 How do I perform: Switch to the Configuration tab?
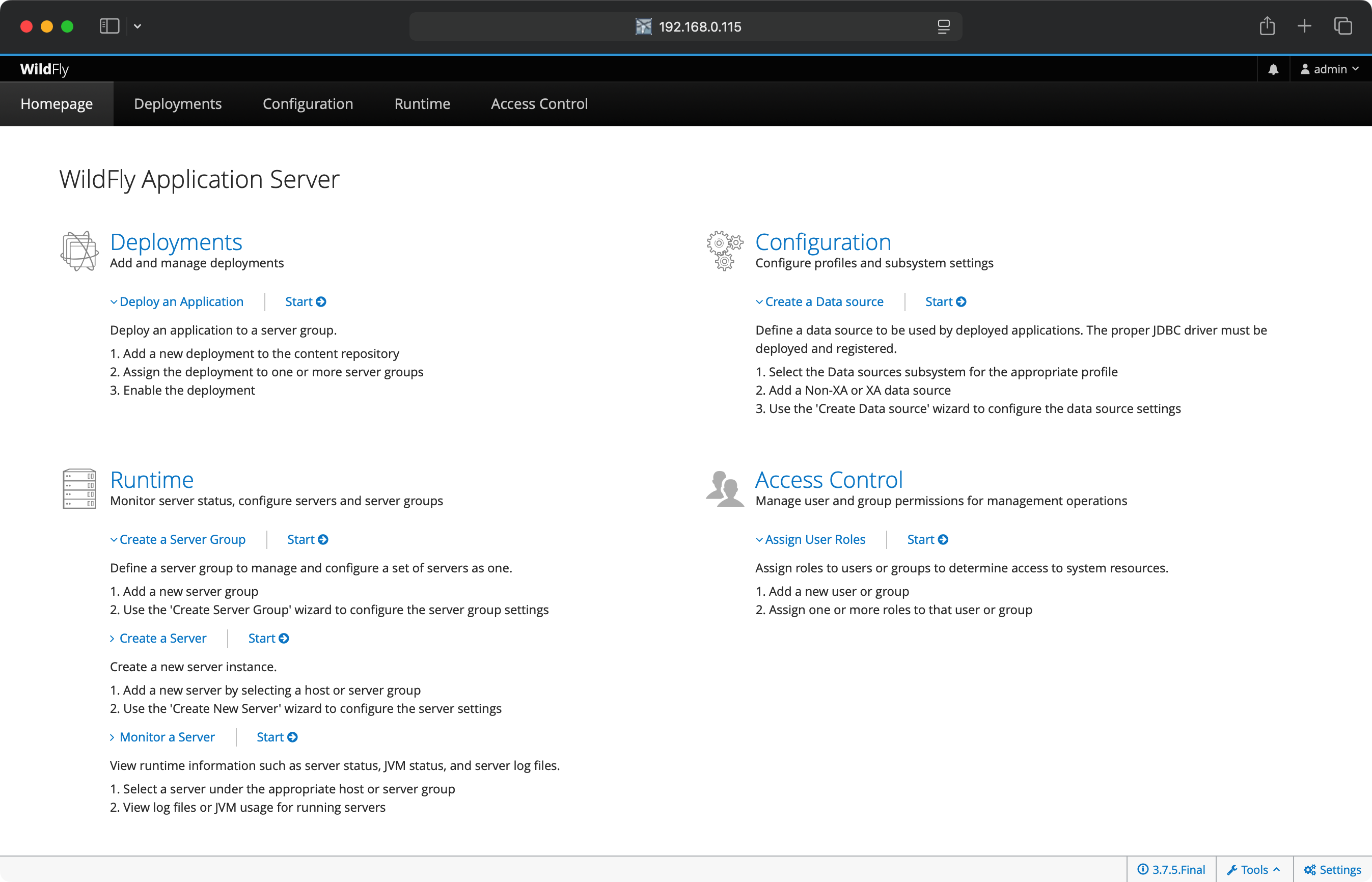308,104
